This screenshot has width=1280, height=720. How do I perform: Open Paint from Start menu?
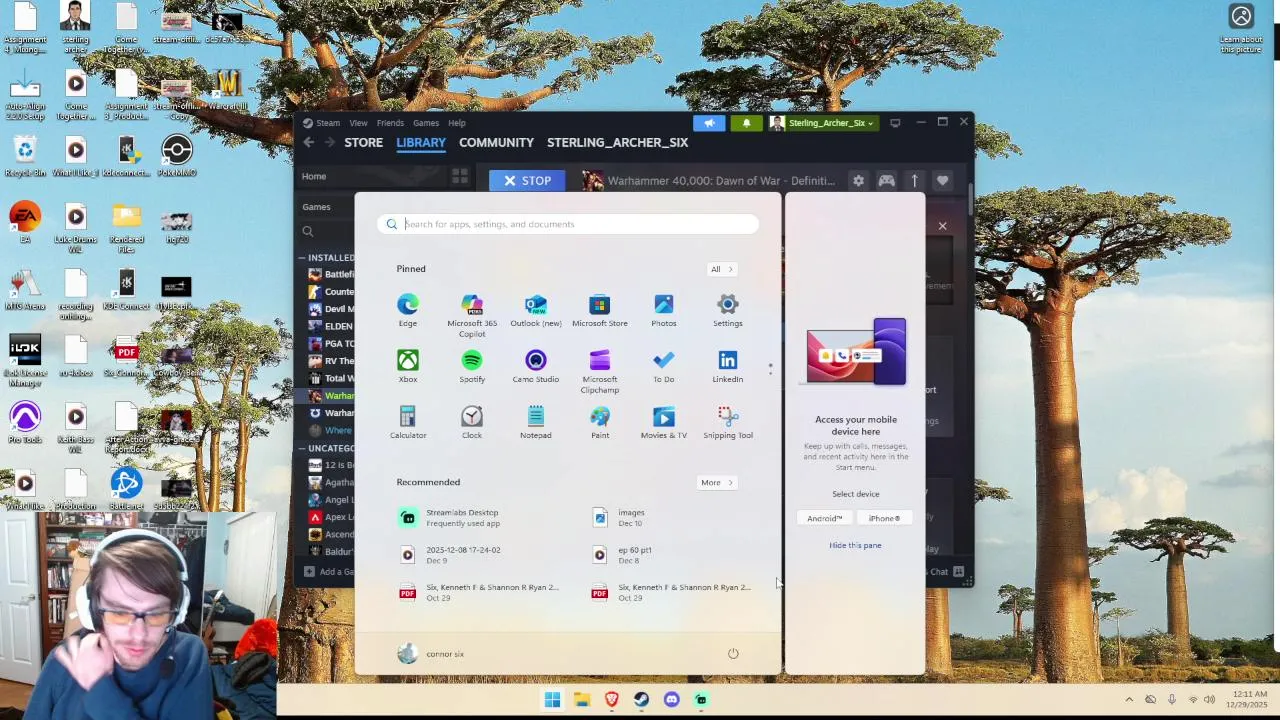[600, 422]
